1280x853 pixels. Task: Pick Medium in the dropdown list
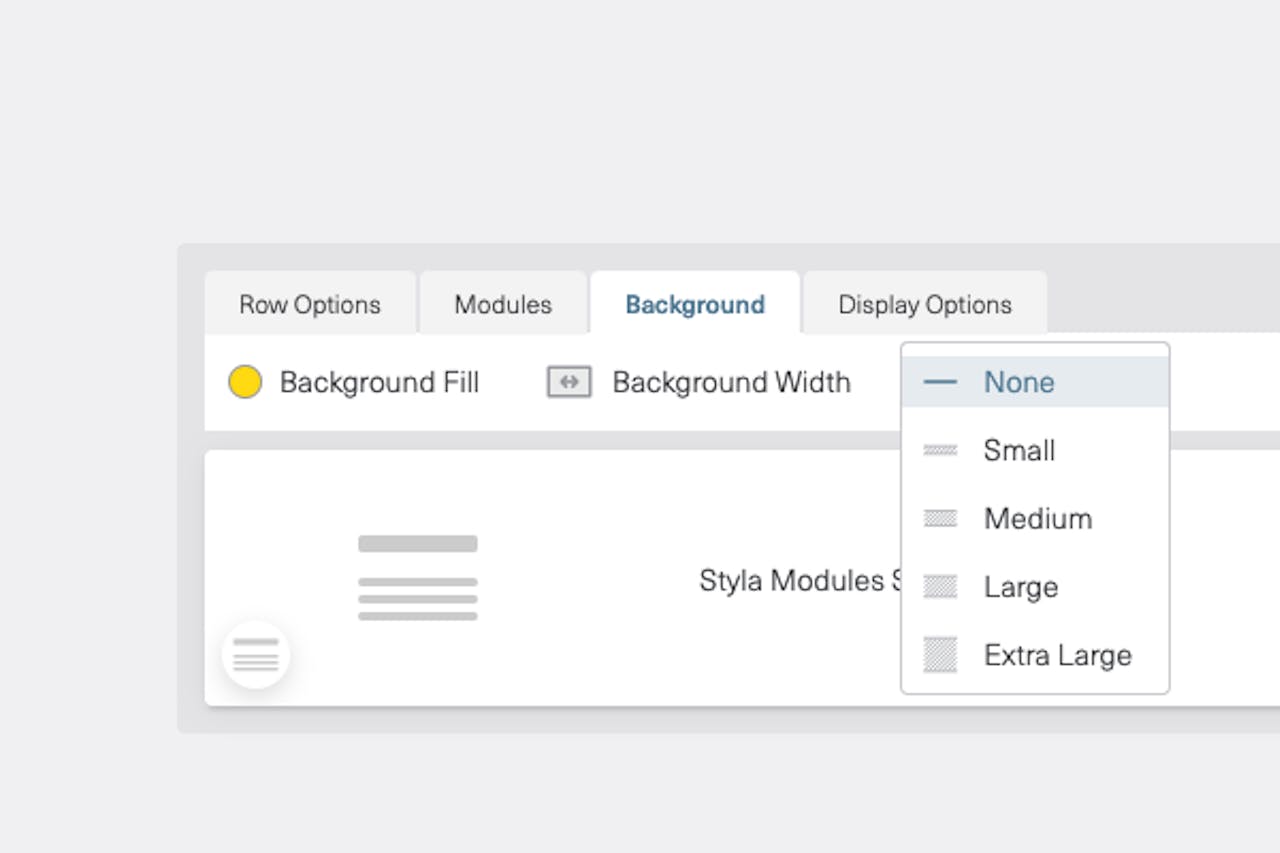click(x=1038, y=519)
